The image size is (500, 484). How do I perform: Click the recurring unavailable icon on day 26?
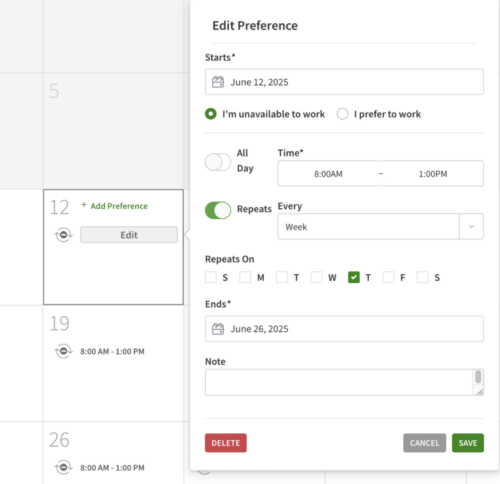(x=63, y=467)
